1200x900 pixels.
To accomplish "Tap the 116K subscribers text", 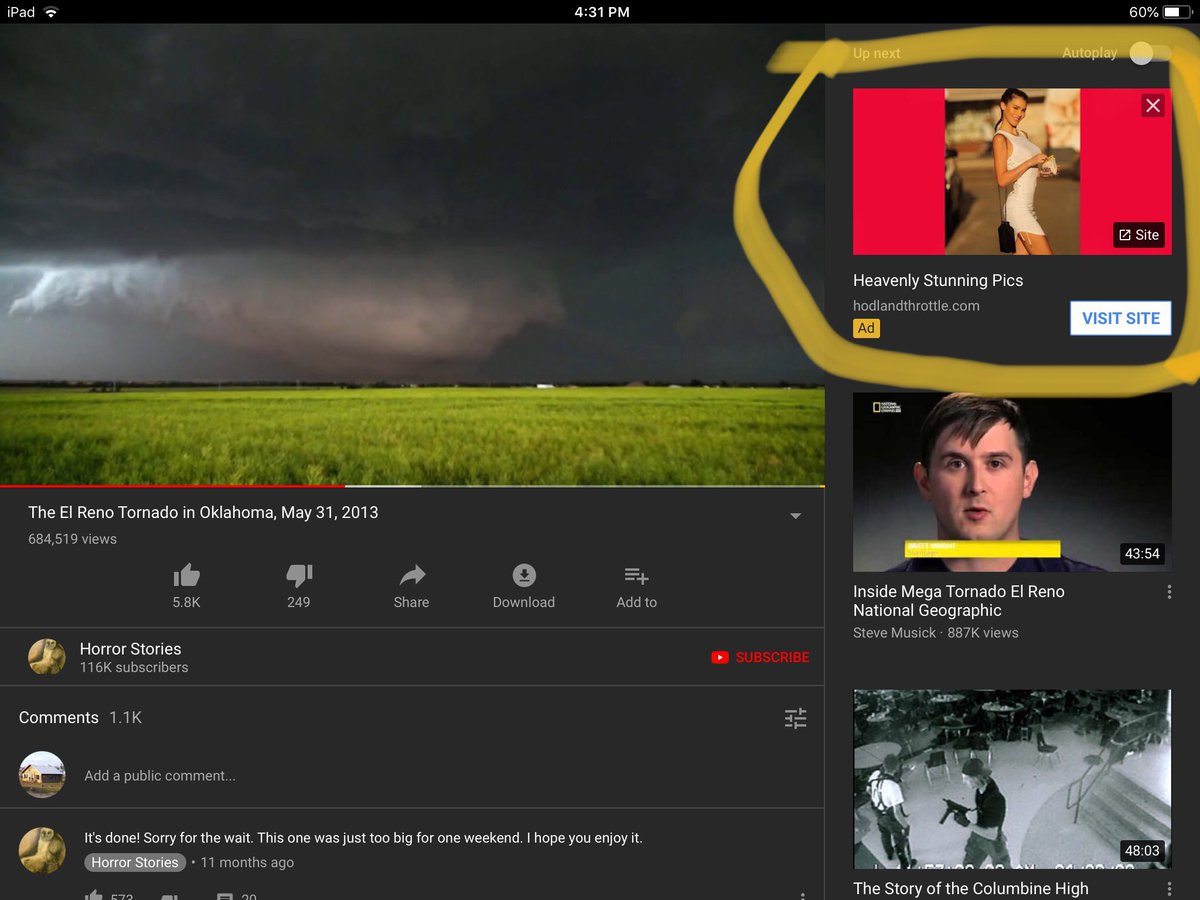I will pos(134,667).
